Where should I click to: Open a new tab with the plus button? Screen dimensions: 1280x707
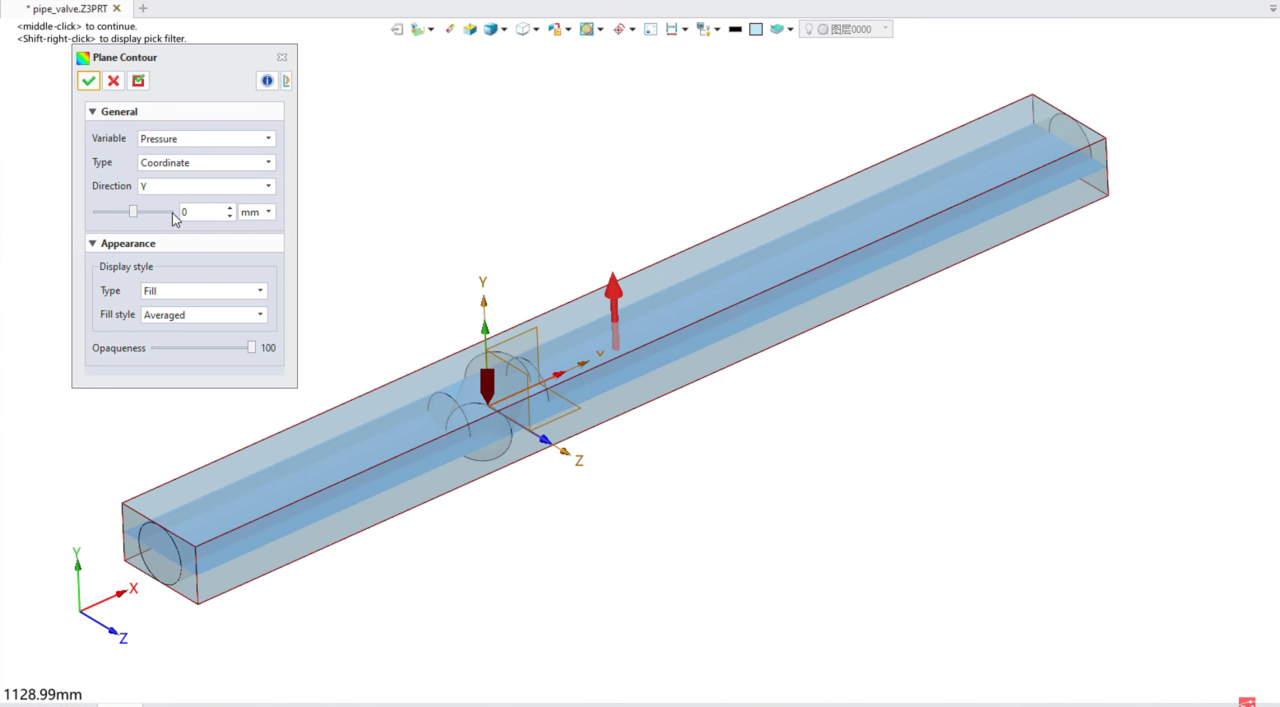143,9
